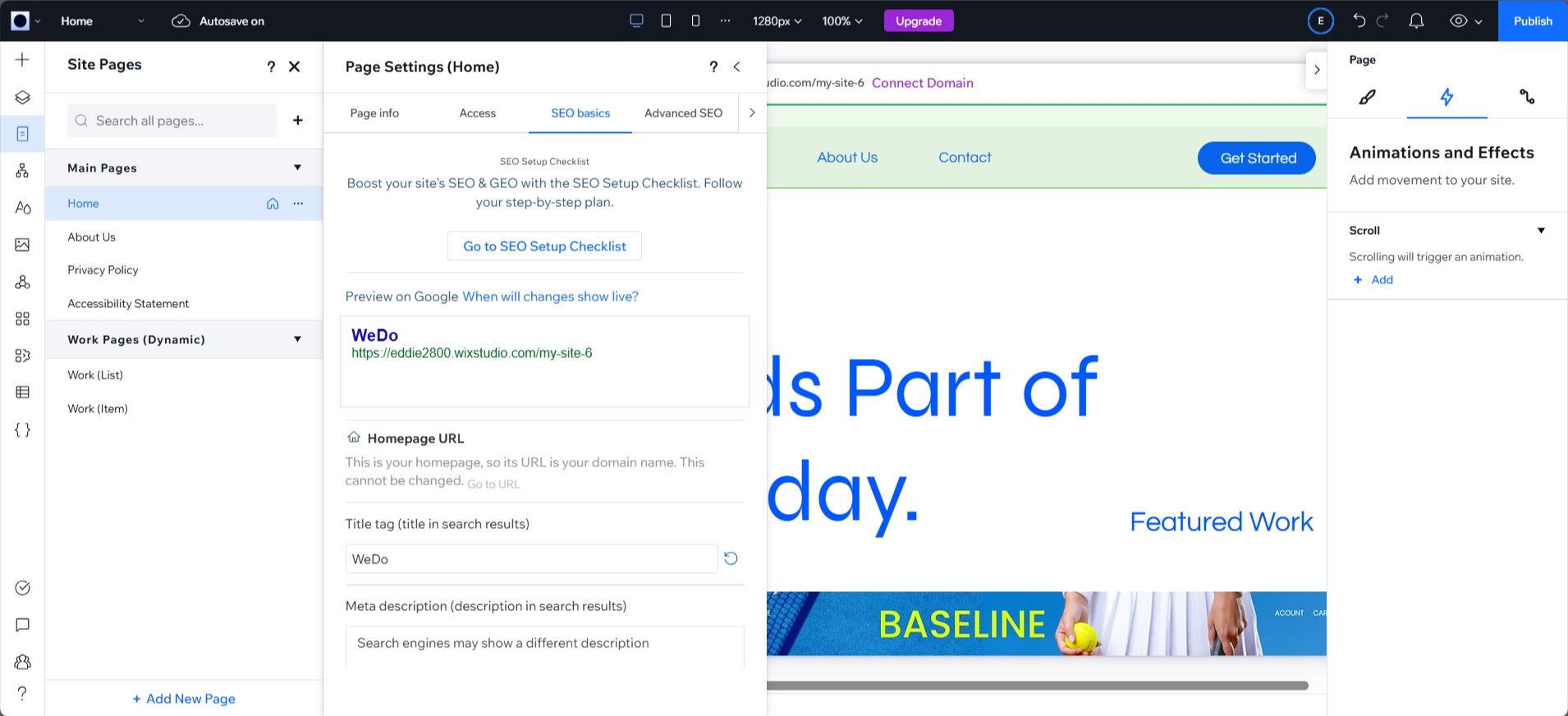The height and width of the screenshot is (716, 1568).
Task: Click the Publish button
Action: [1533, 21]
